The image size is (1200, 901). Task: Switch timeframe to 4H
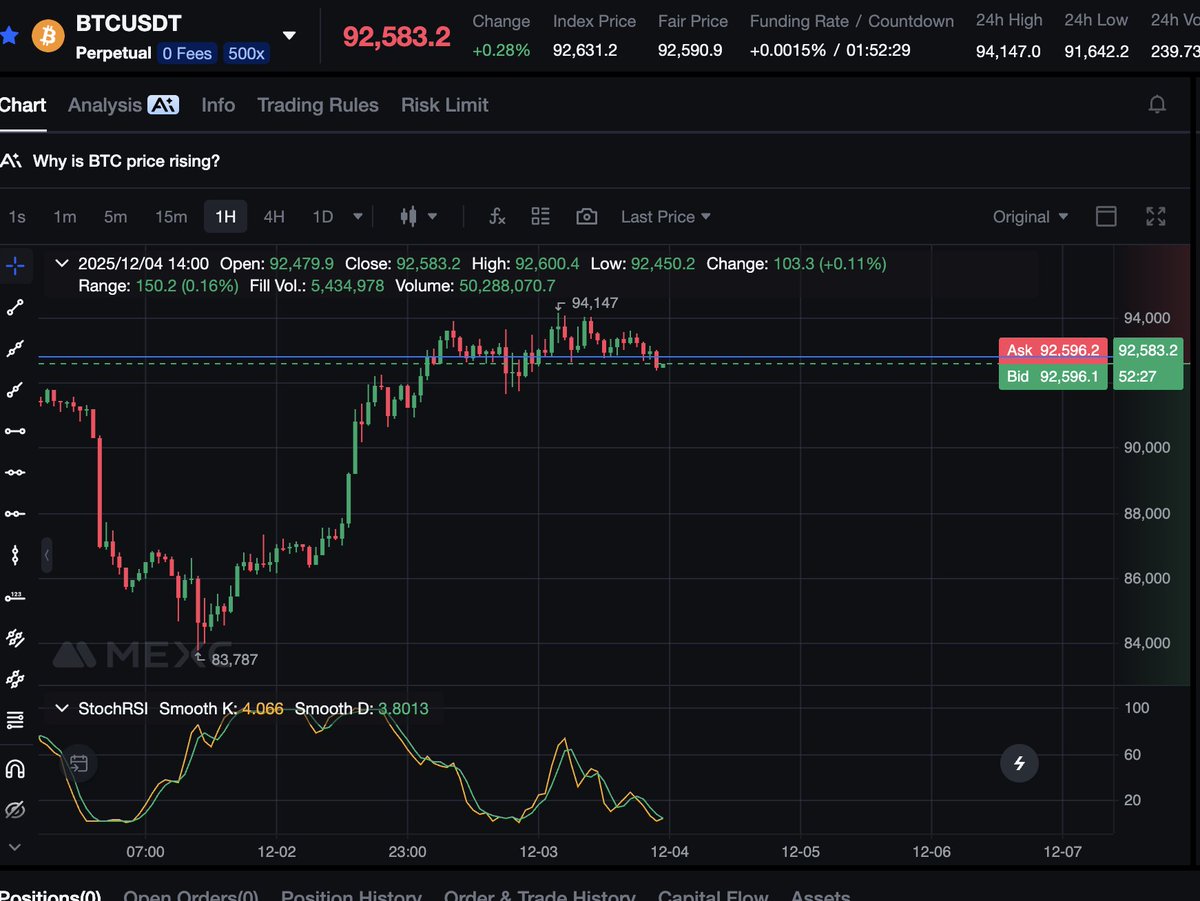click(x=274, y=216)
